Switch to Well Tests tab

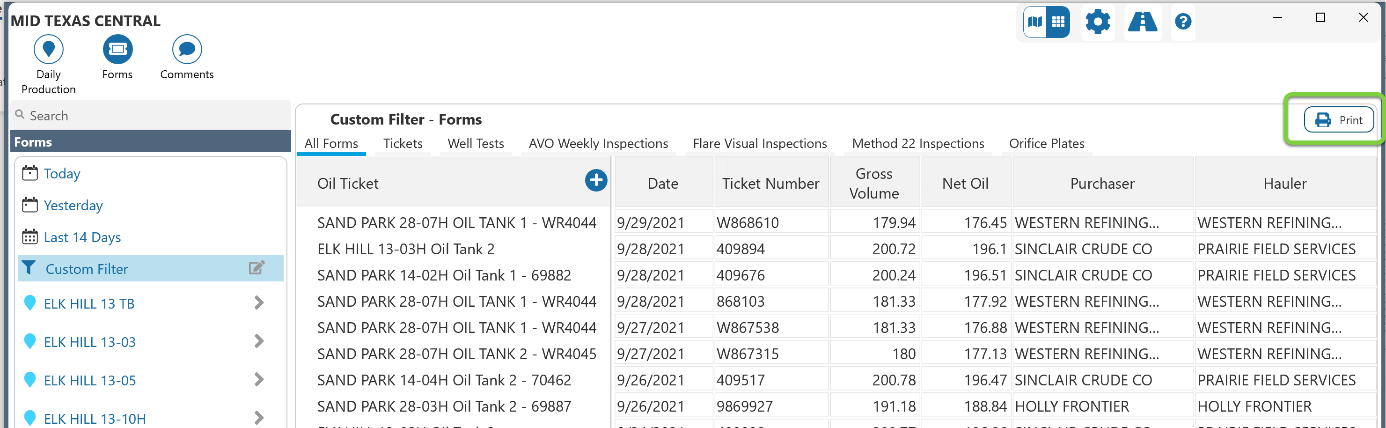click(475, 144)
